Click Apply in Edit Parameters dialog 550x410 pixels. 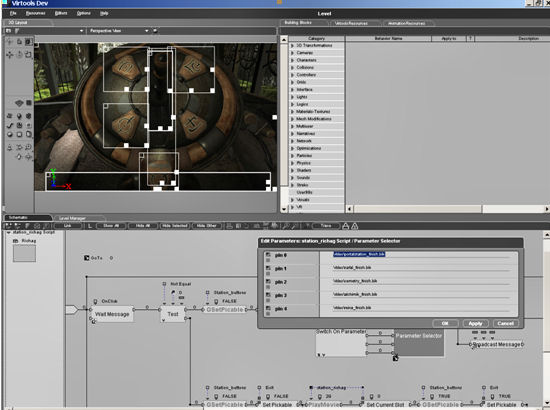[x=475, y=323]
